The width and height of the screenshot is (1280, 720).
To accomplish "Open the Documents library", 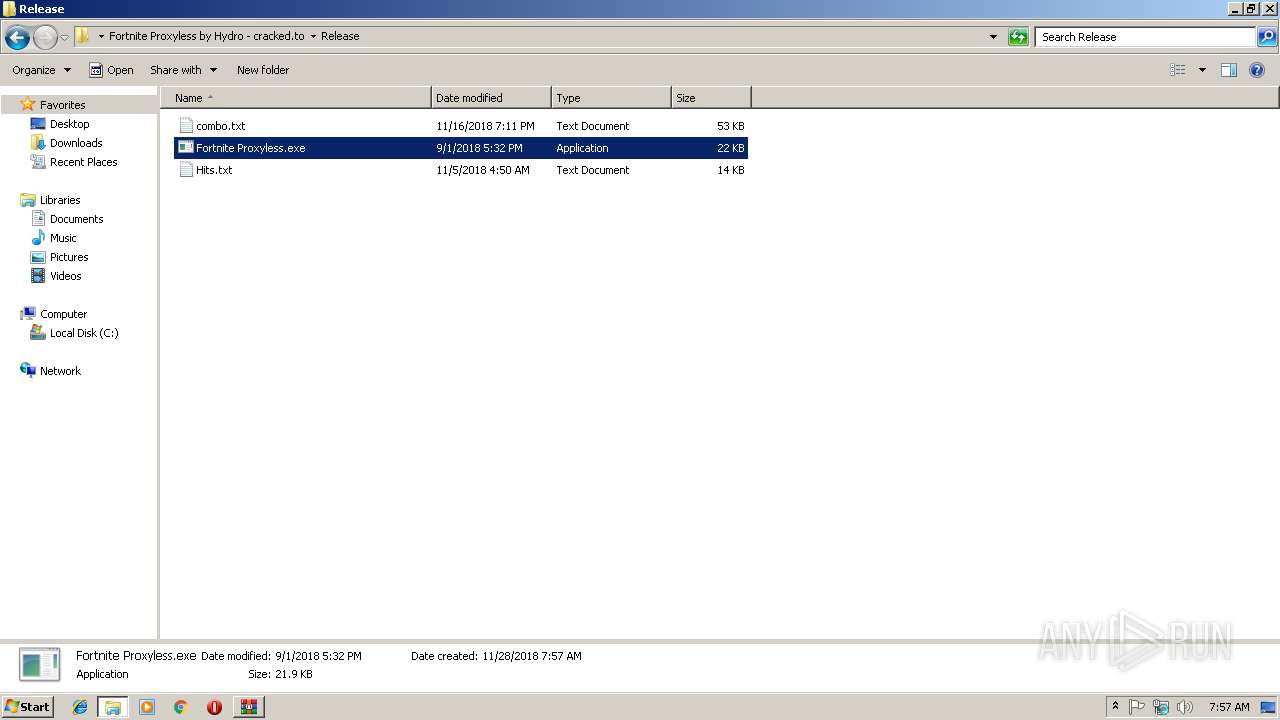I will point(76,219).
